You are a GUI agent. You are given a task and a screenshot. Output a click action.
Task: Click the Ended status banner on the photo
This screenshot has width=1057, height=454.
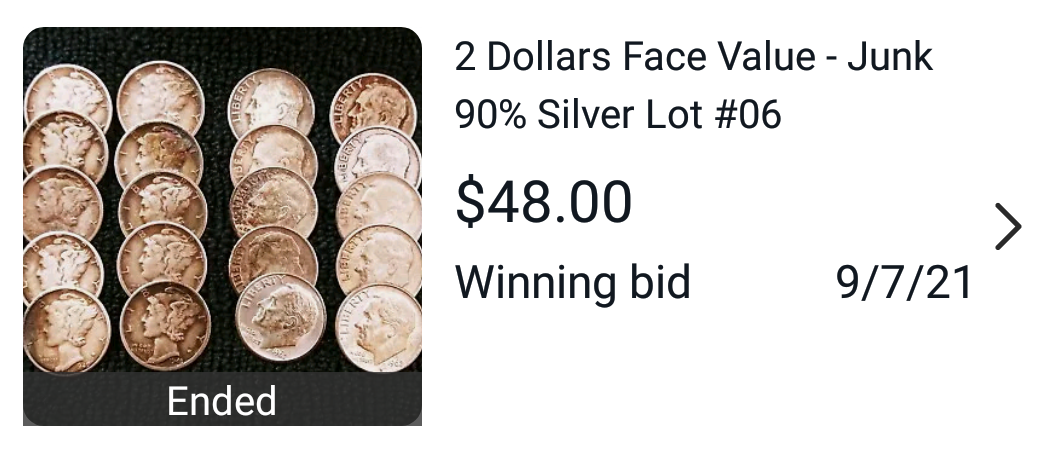222,400
